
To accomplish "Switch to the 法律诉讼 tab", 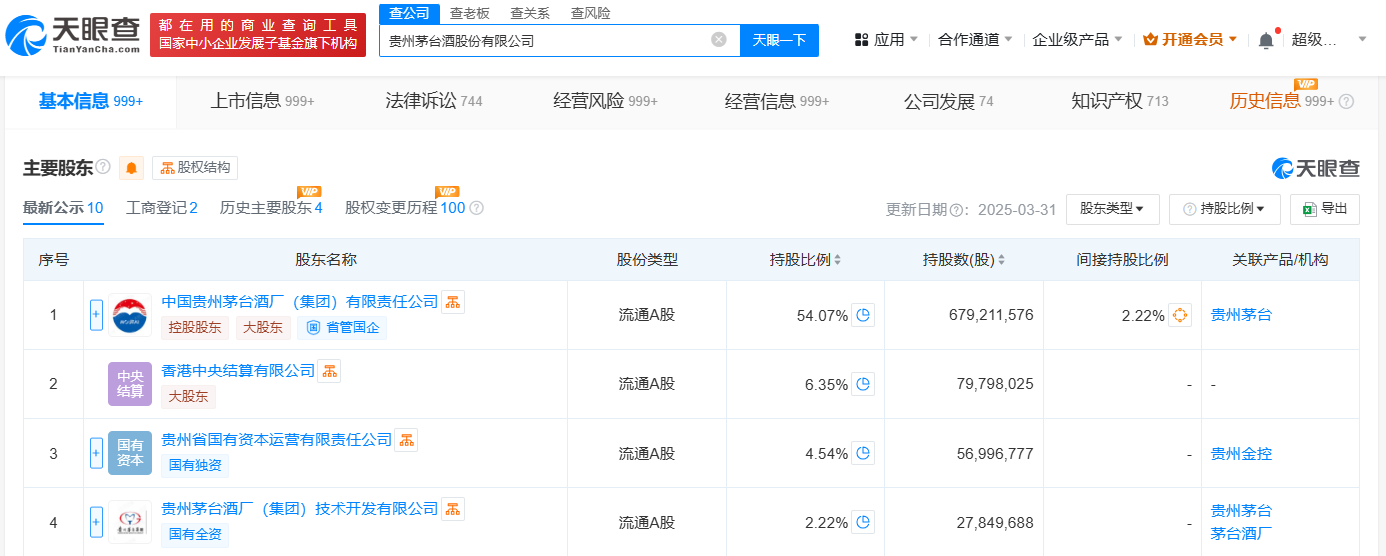I will (x=433, y=101).
